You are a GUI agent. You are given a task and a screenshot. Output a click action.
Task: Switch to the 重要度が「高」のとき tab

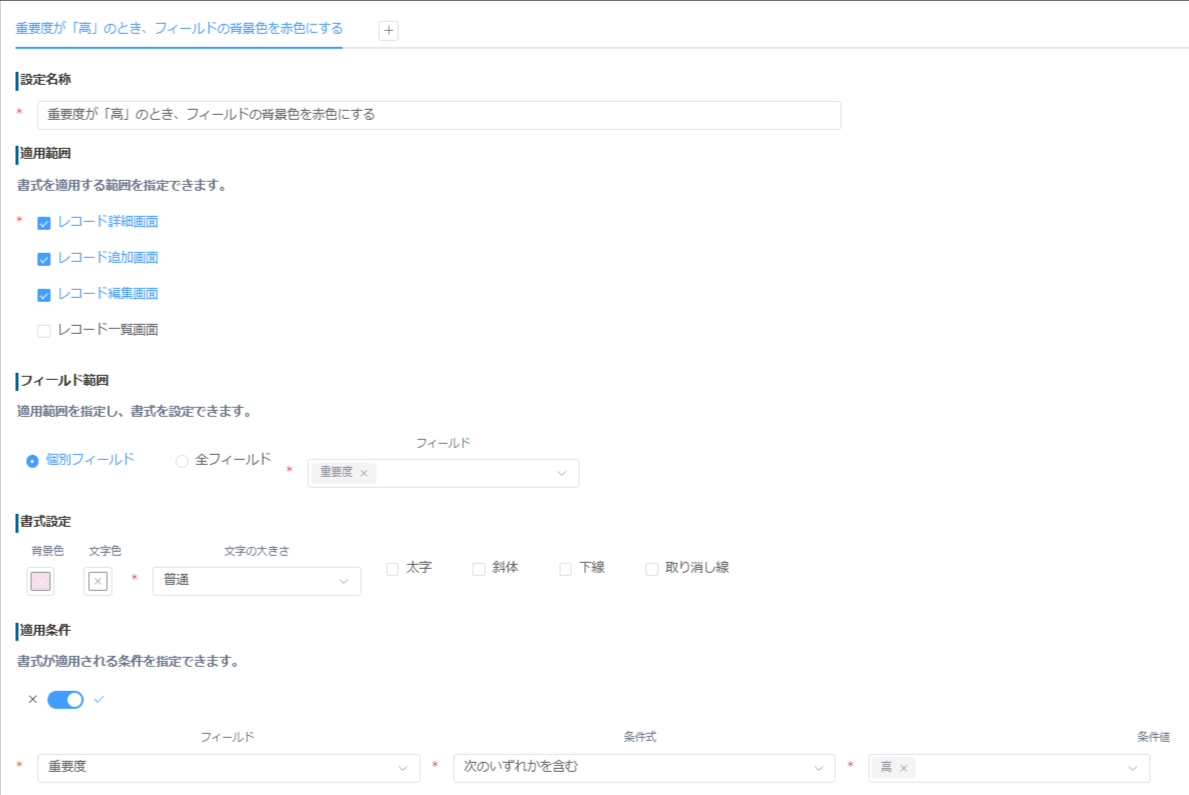tap(179, 28)
